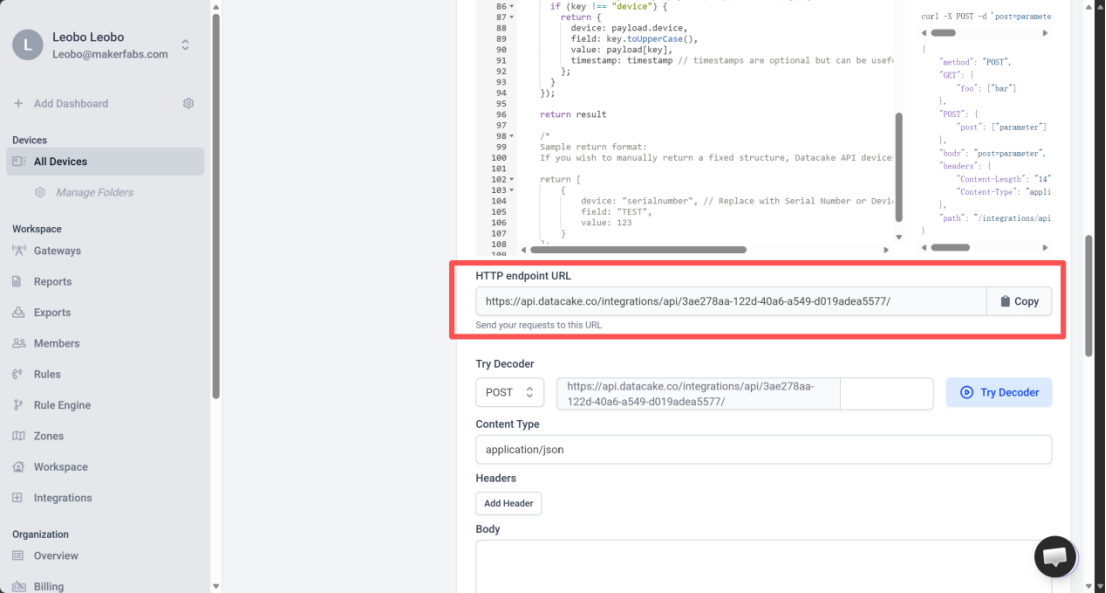Open Integrations in the sidebar
Image resolution: width=1106 pixels, height=593 pixels.
click(x=63, y=498)
